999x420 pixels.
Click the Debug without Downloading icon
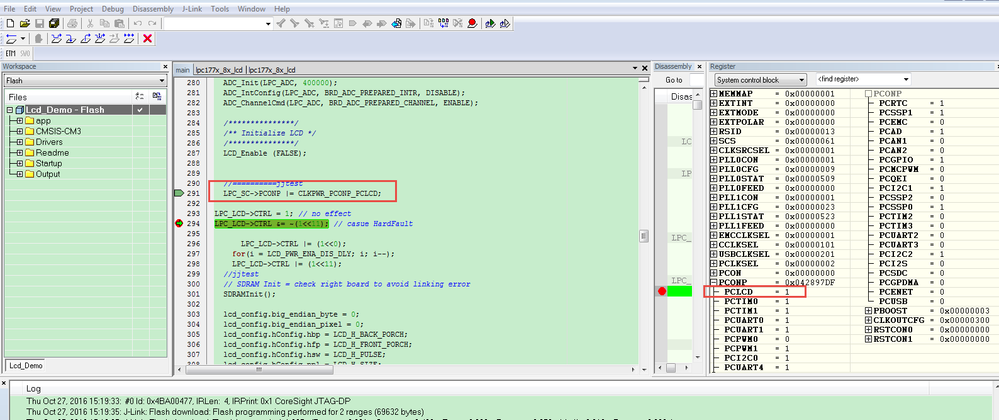coord(504,24)
